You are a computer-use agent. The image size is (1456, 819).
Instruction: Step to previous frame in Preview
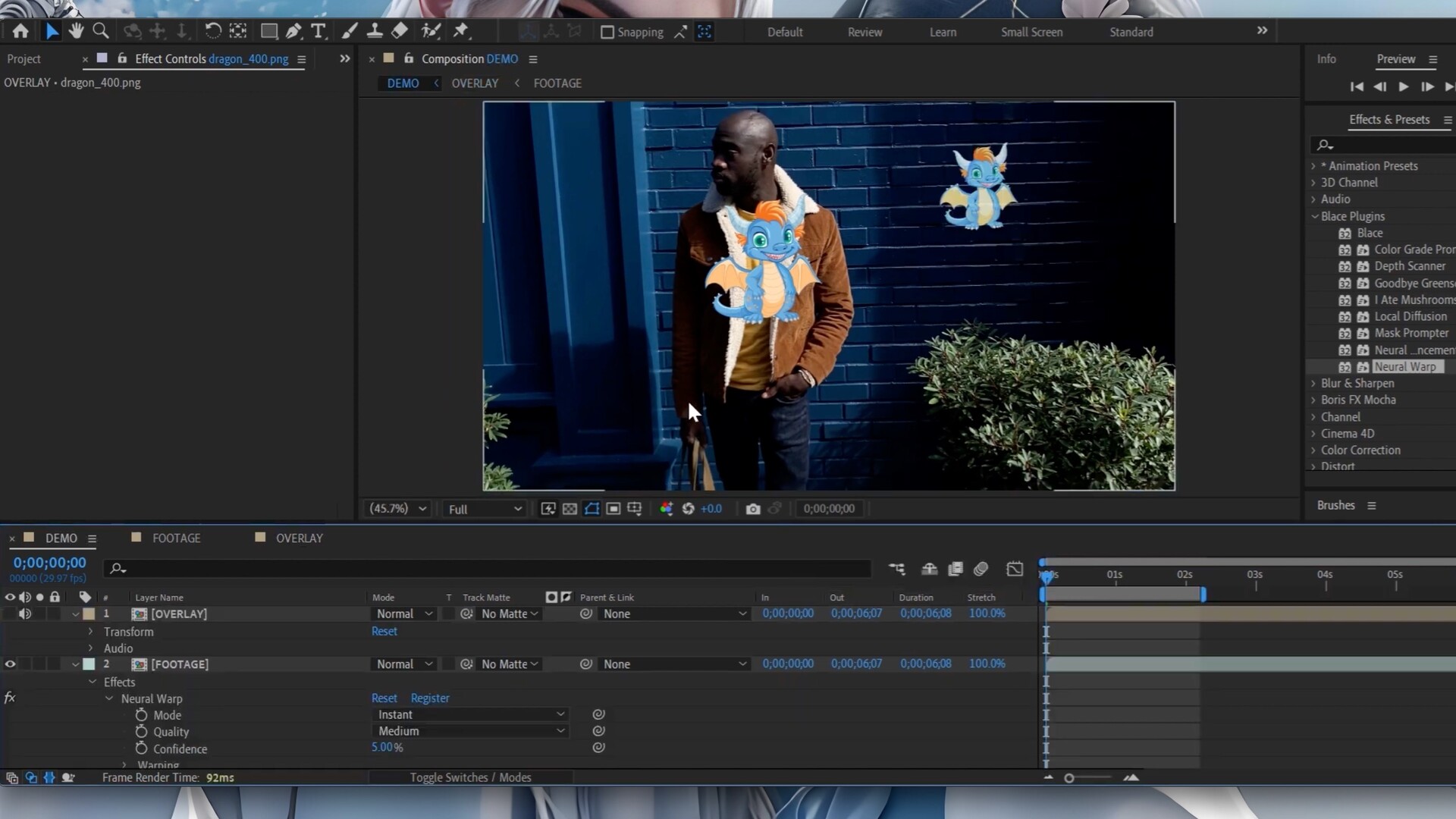pyautogui.click(x=1380, y=86)
